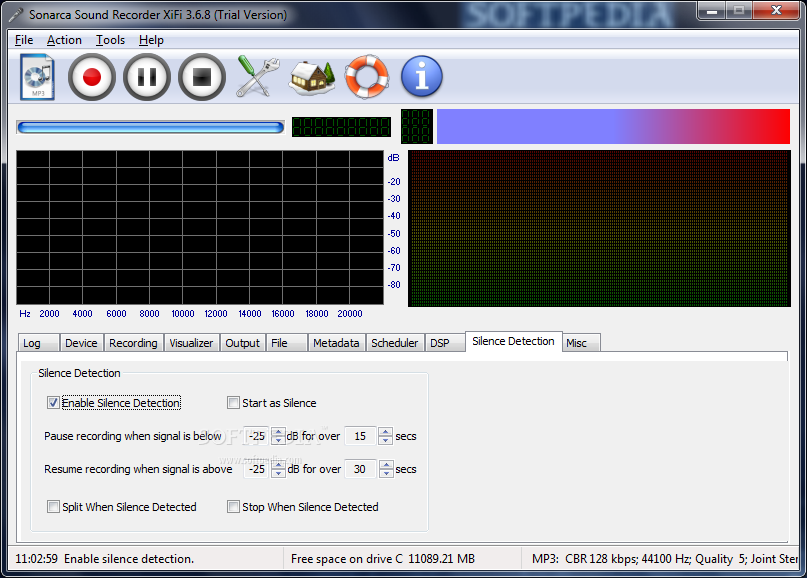The image size is (807, 578).
Task: Click the dotted red-green level visualizer panel
Action: [x=599, y=229]
